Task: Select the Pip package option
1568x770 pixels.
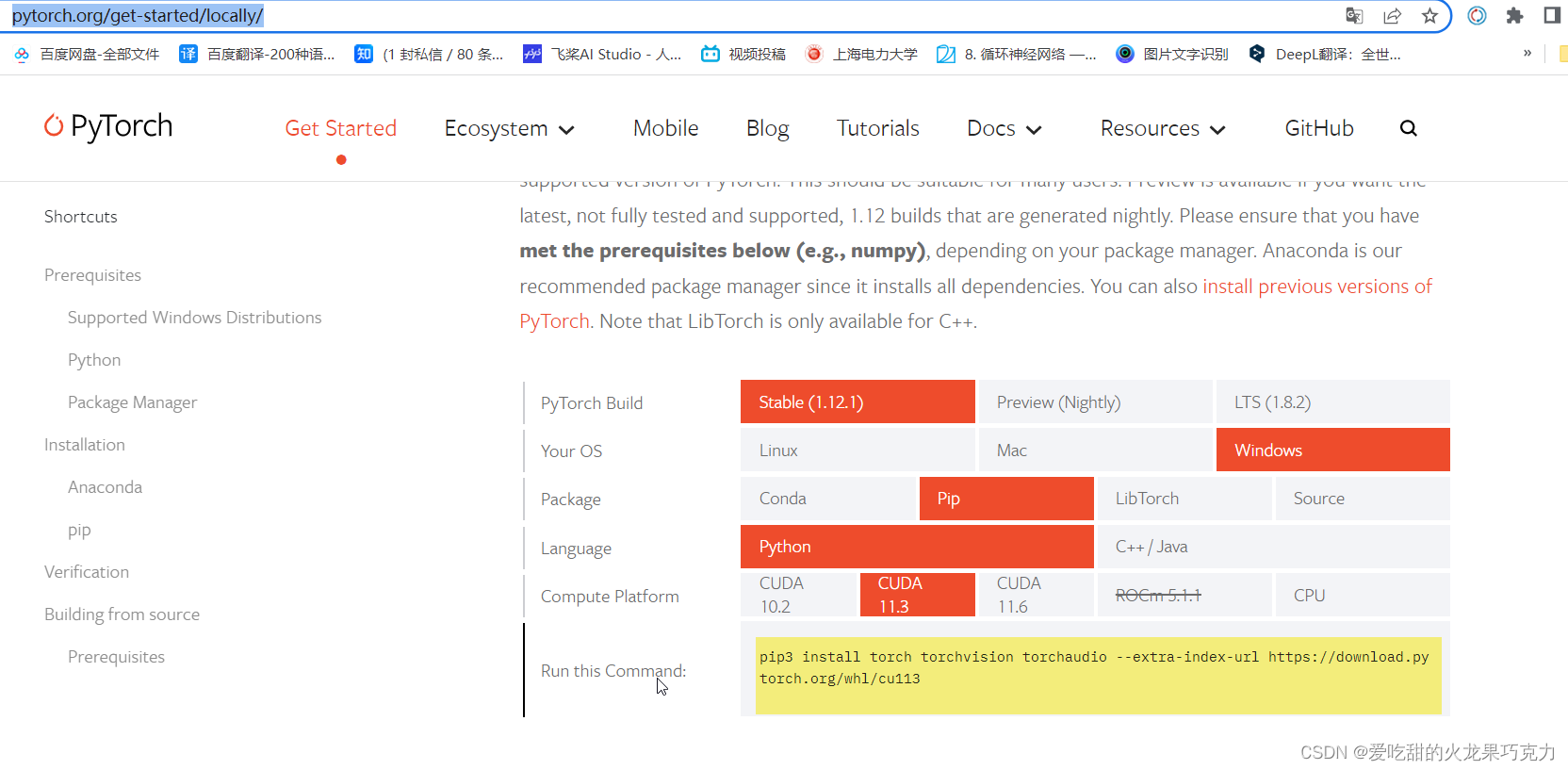Action: [1006, 498]
